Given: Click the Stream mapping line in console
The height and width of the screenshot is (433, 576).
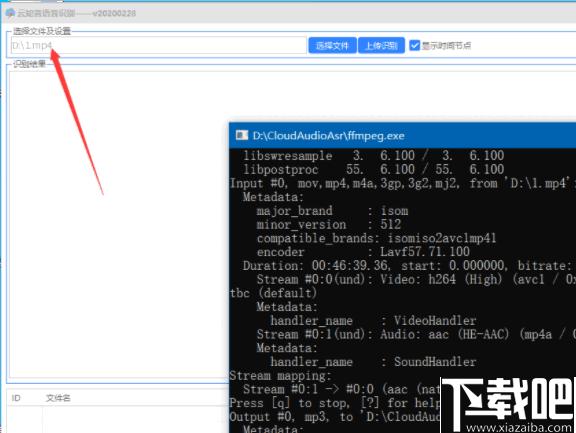Looking at the screenshot, I should coord(280,376).
